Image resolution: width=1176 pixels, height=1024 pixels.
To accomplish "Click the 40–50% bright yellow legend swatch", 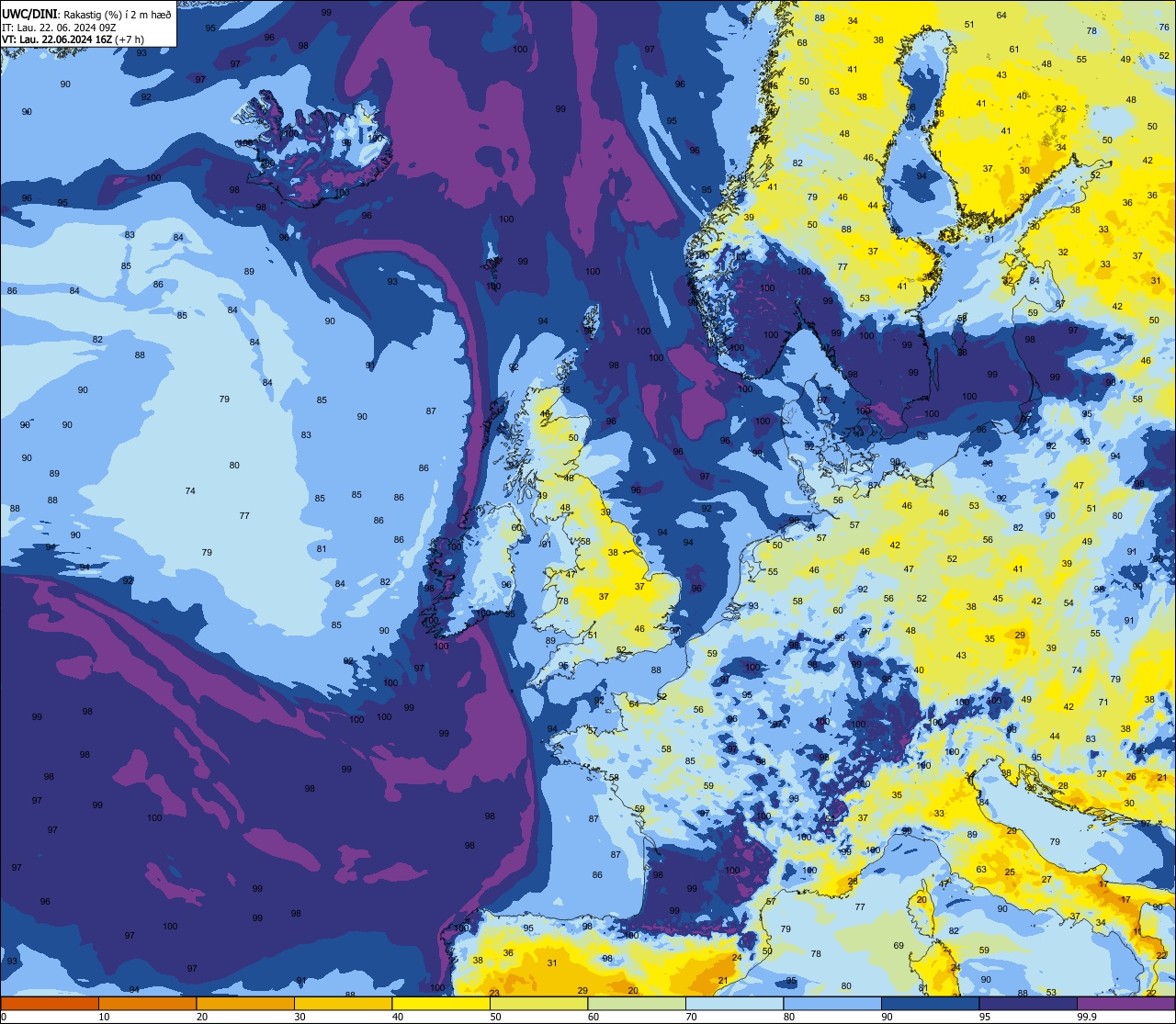I will coord(441,1003).
